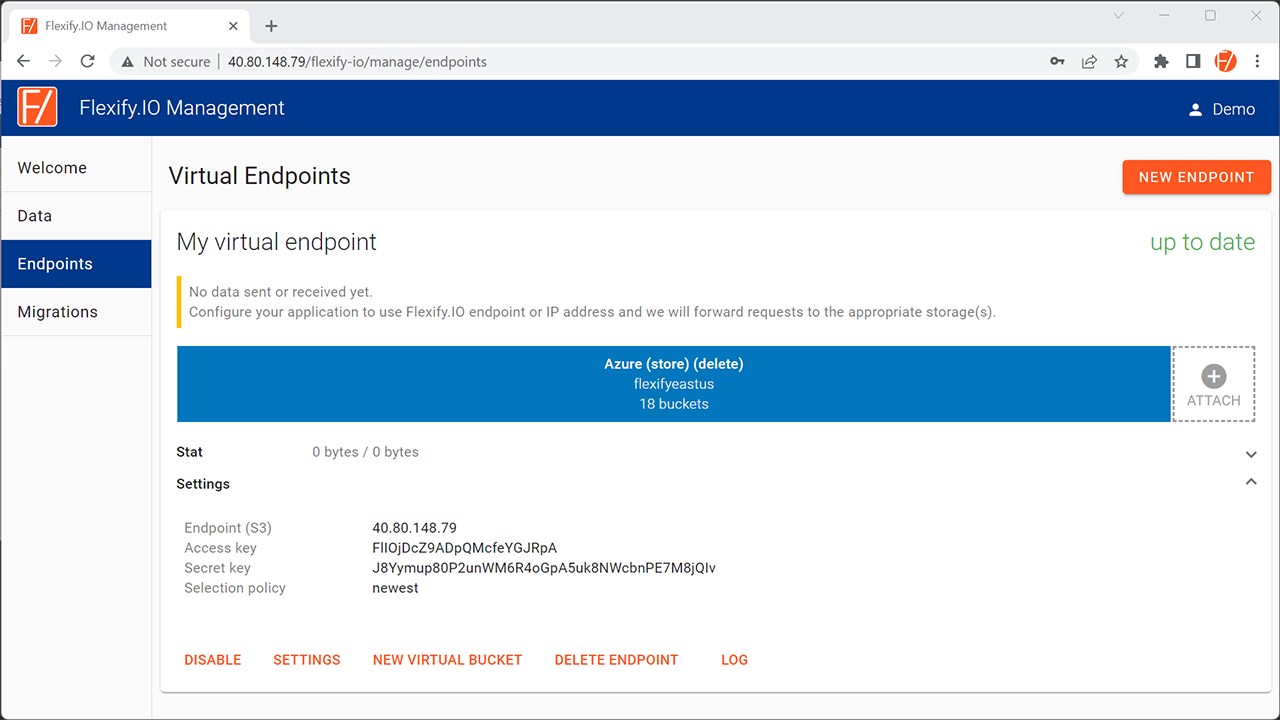
Task: Open saved passwords key icon
Action: point(1057,61)
